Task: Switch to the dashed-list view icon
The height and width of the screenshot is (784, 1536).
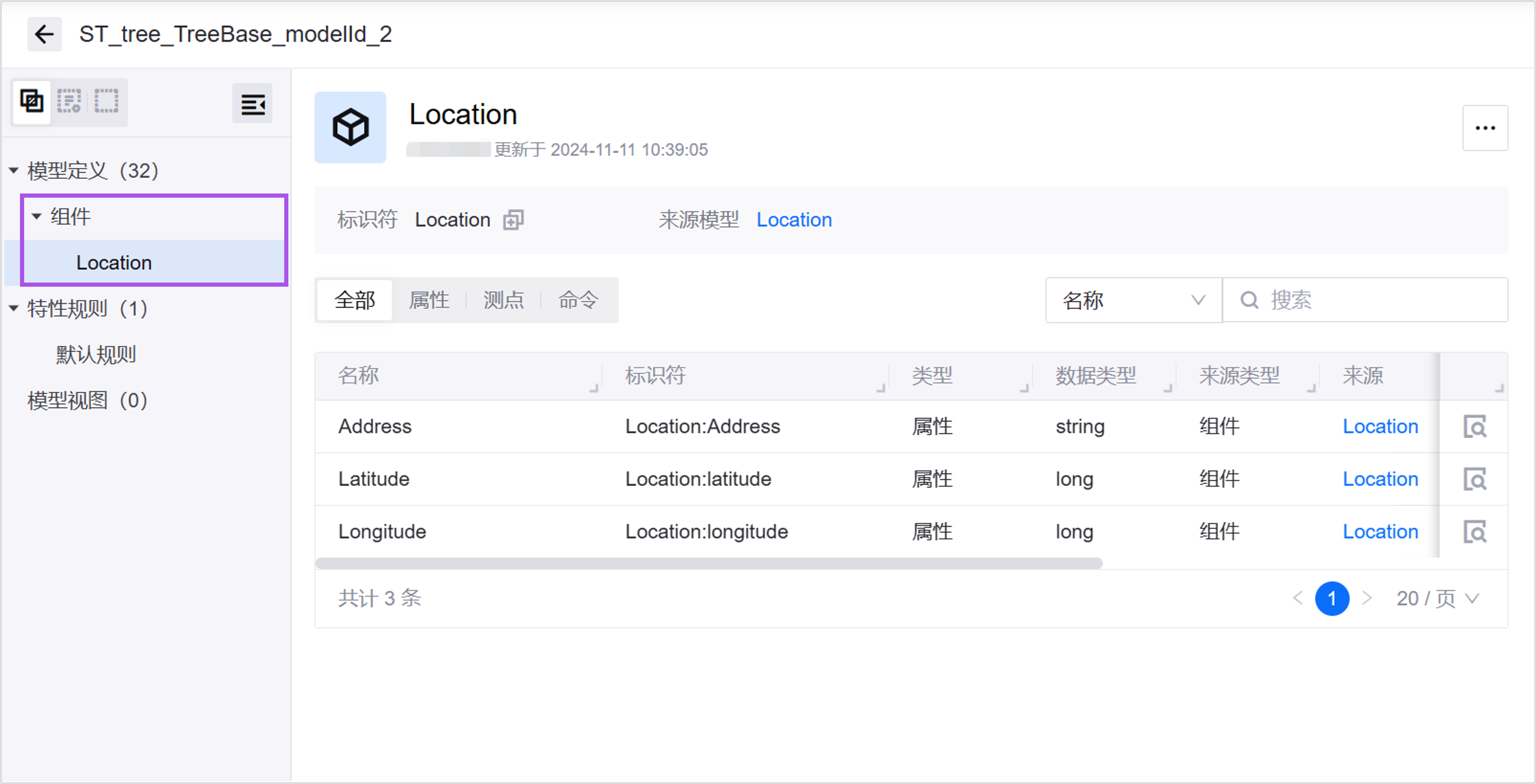Action: 69,102
